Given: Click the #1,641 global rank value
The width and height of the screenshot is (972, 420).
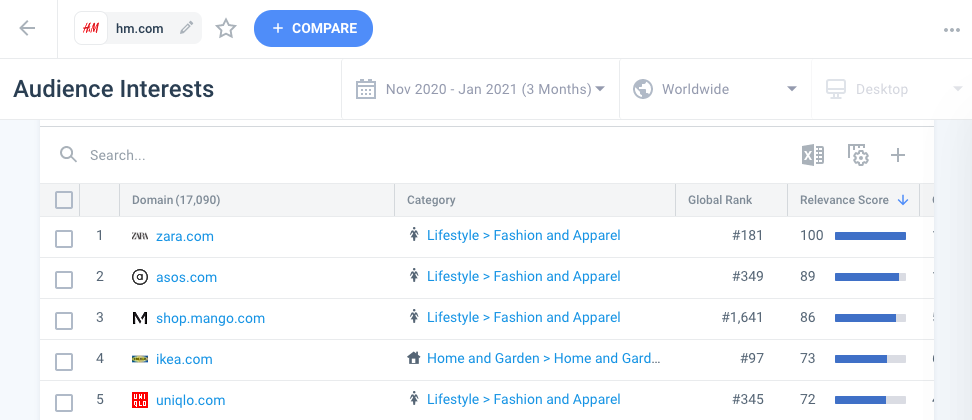Looking at the screenshot, I should [742, 317].
